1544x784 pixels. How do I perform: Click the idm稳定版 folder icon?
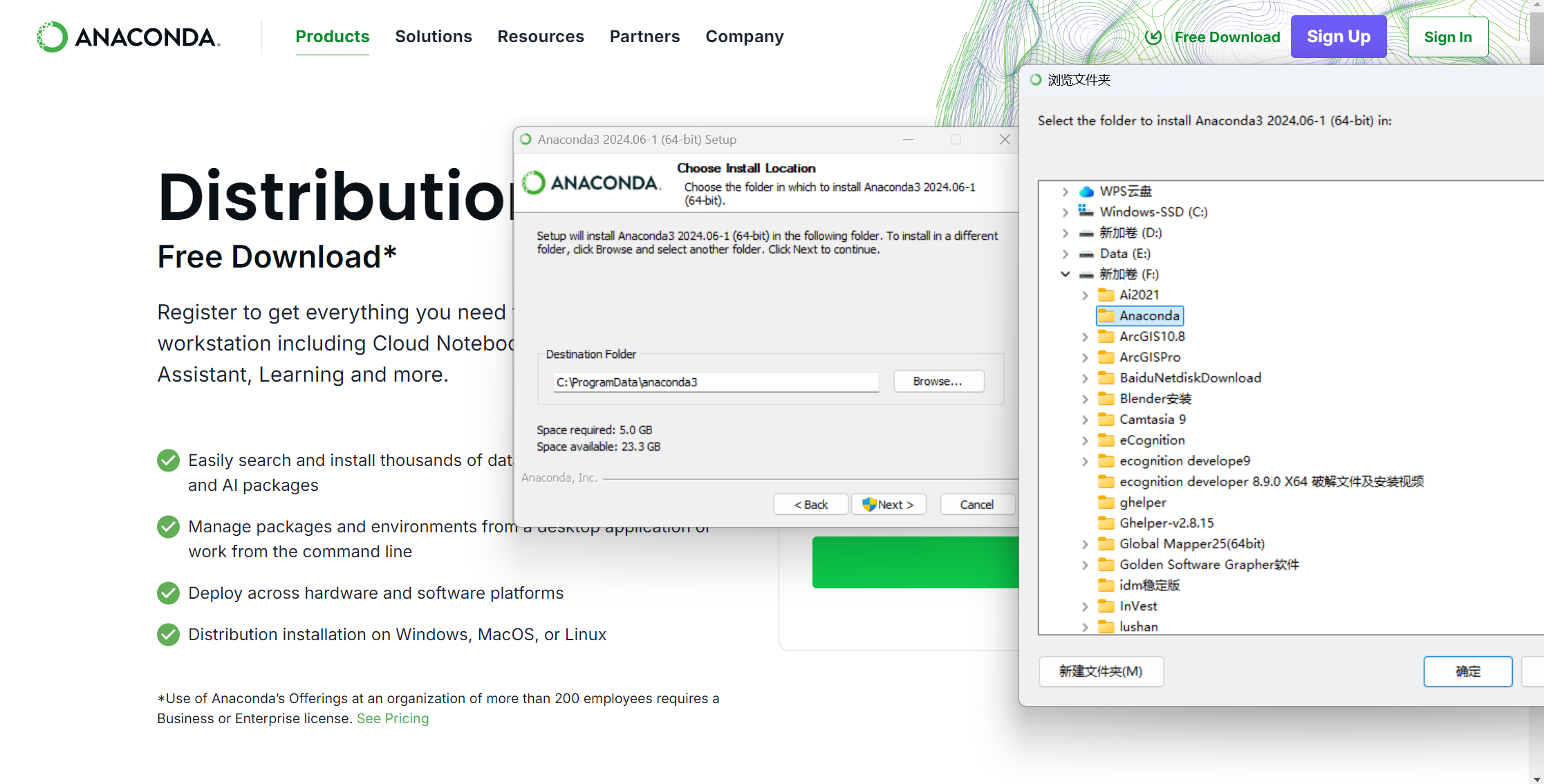(x=1106, y=586)
